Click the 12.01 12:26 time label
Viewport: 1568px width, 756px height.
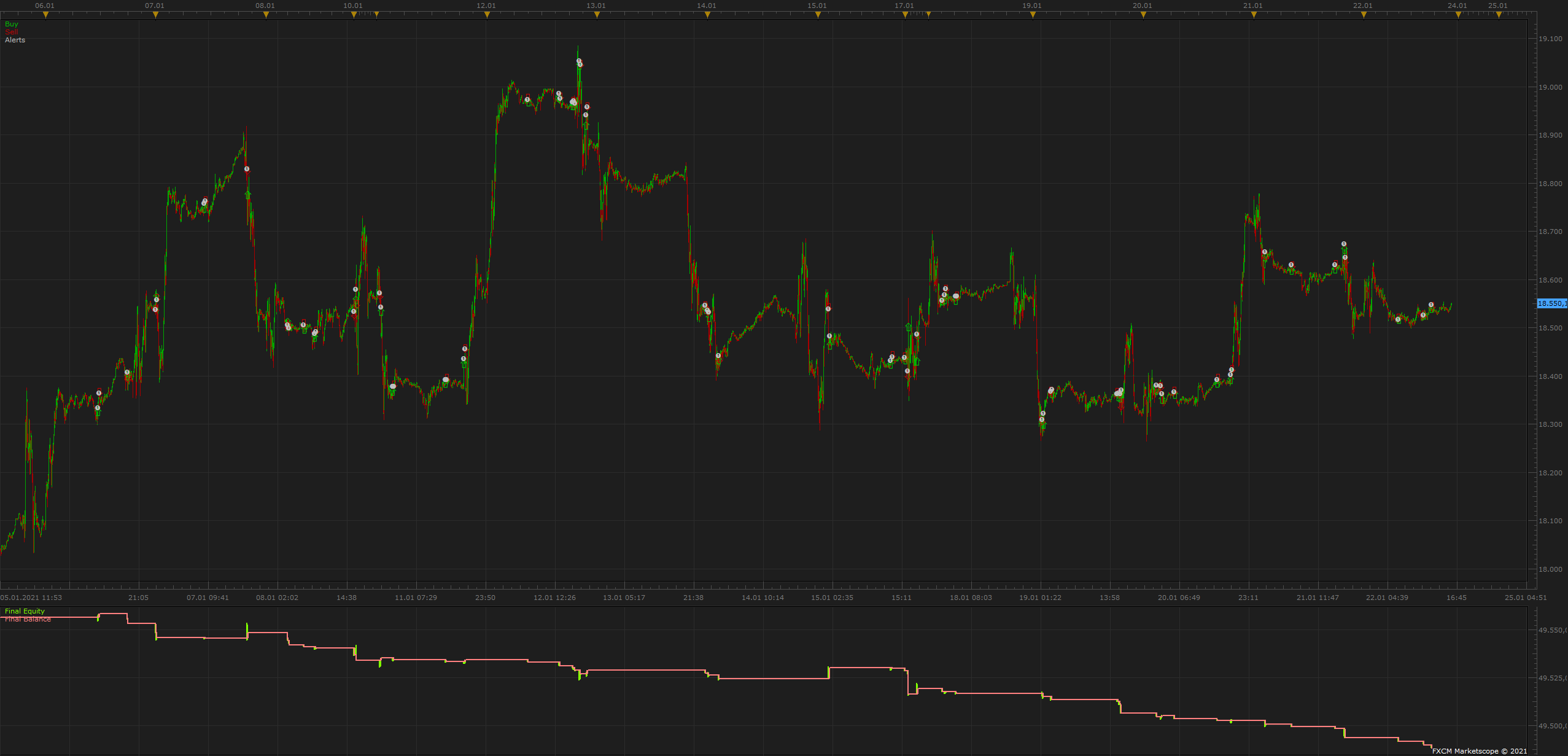pos(554,598)
